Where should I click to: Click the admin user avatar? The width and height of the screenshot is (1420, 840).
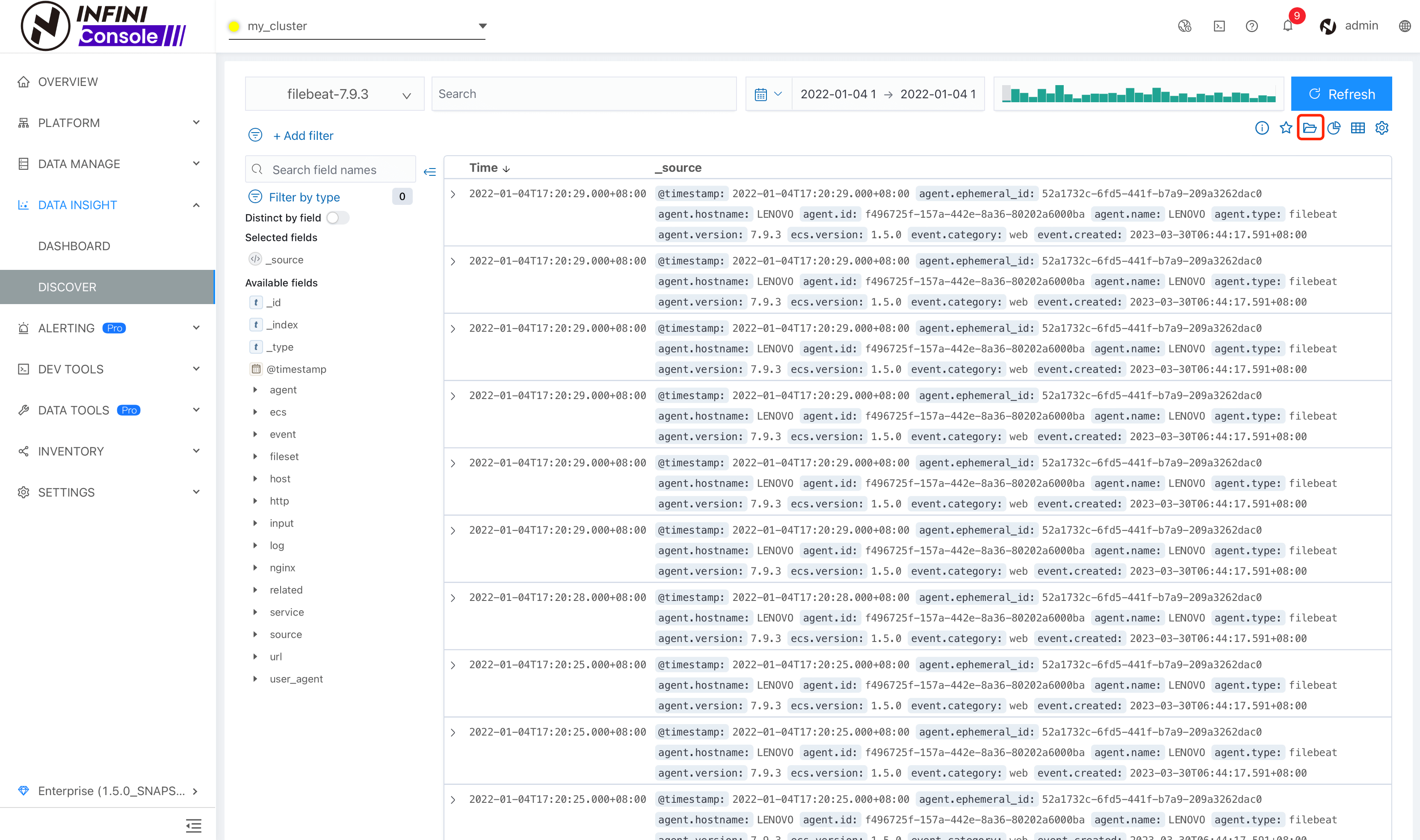[1328, 26]
